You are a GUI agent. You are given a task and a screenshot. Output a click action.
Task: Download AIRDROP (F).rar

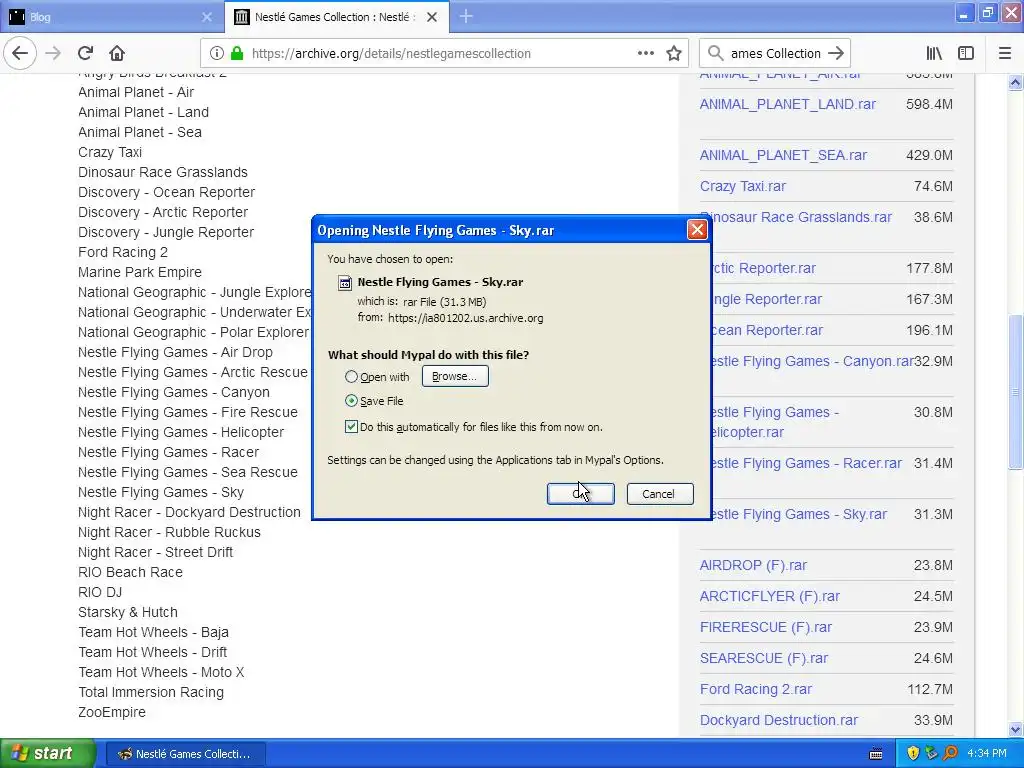[753, 565]
